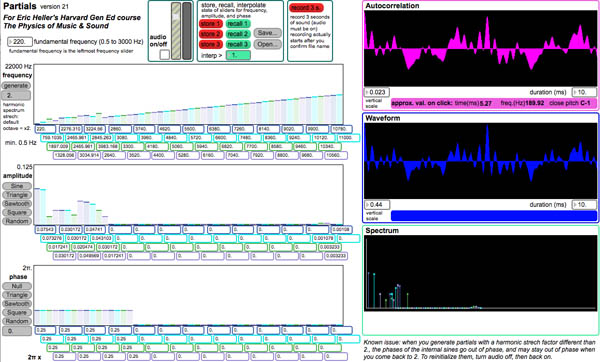Screen dimensions: 600x362
Task: Click the amplitude box reading 0.07543
Action: 46,230
